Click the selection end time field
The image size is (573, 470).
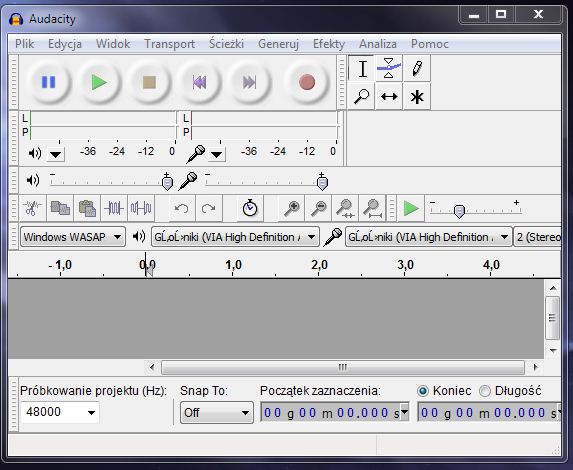[488, 412]
